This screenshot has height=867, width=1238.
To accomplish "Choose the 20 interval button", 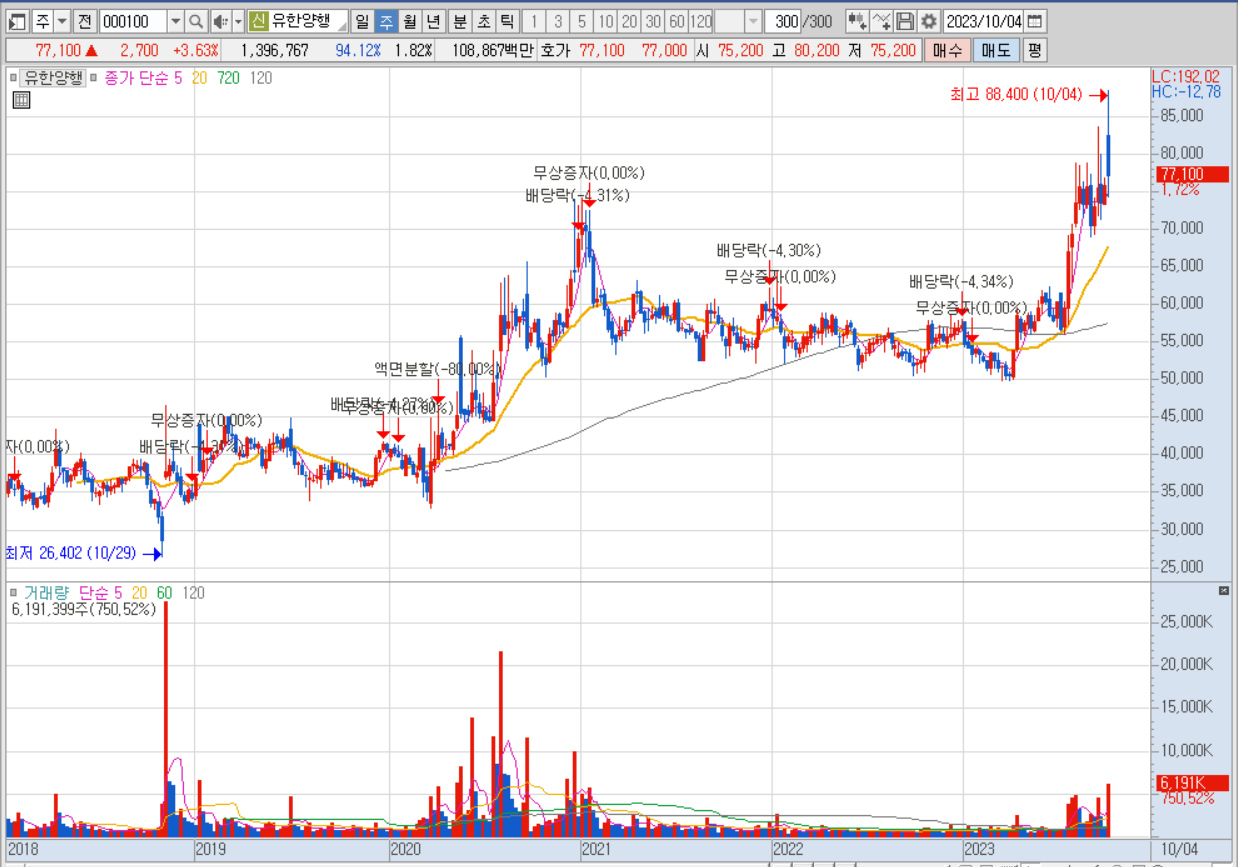I will coord(630,21).
